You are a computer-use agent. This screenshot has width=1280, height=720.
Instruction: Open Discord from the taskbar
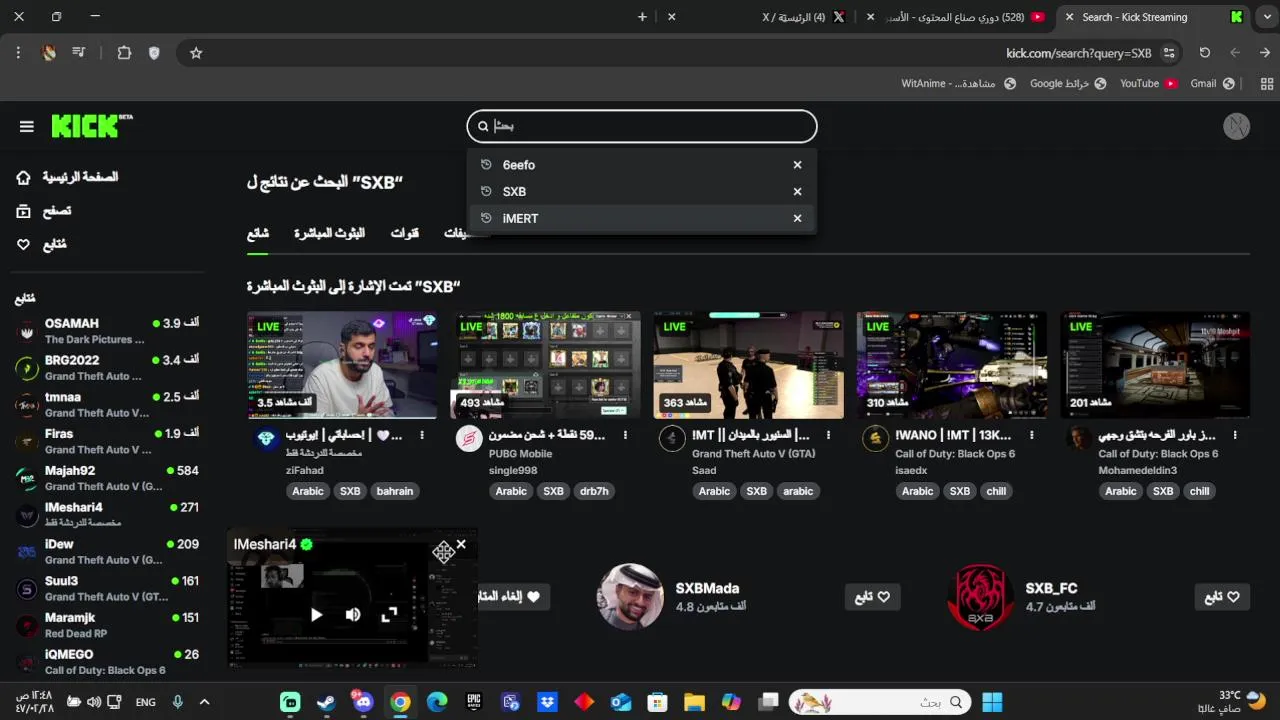point(363,702)
